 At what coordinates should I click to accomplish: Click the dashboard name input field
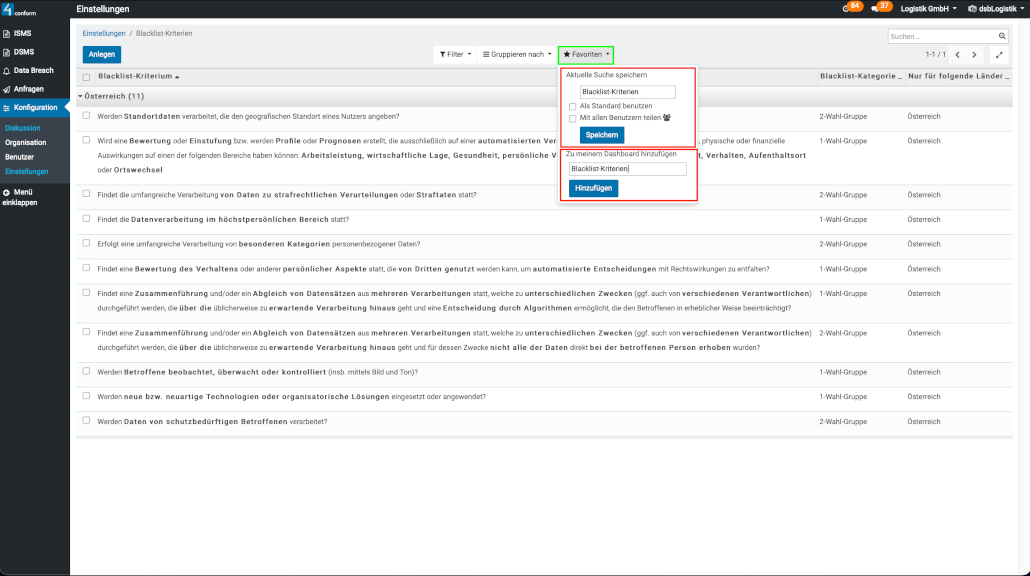coord(626,169)
